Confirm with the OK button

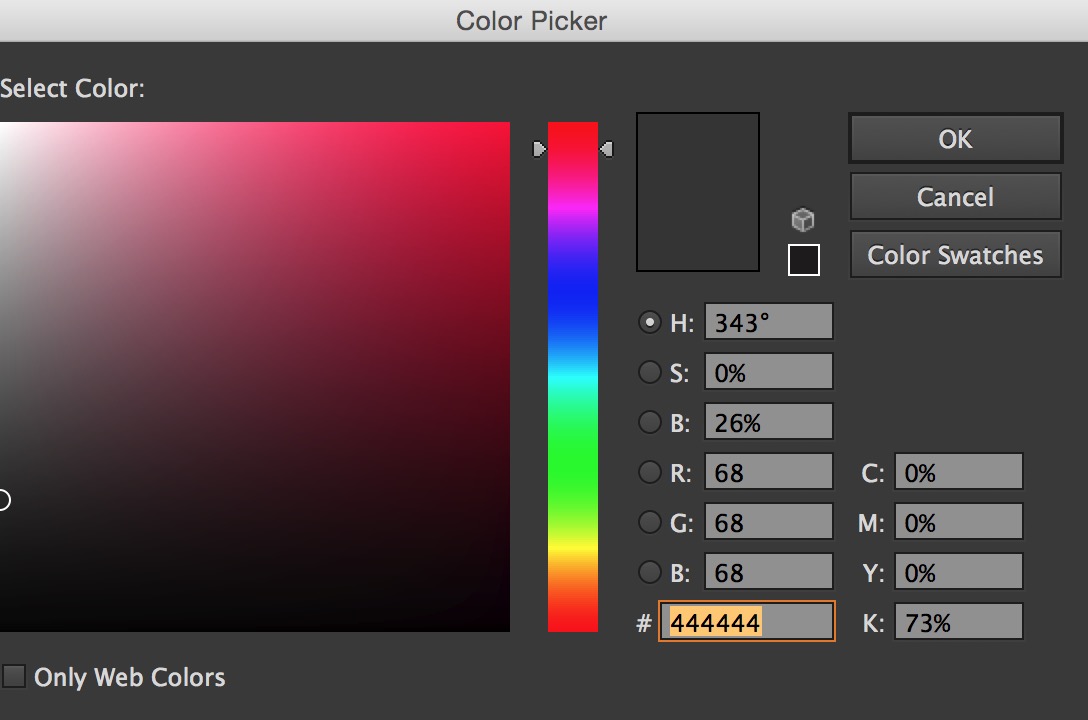point(955,139)
